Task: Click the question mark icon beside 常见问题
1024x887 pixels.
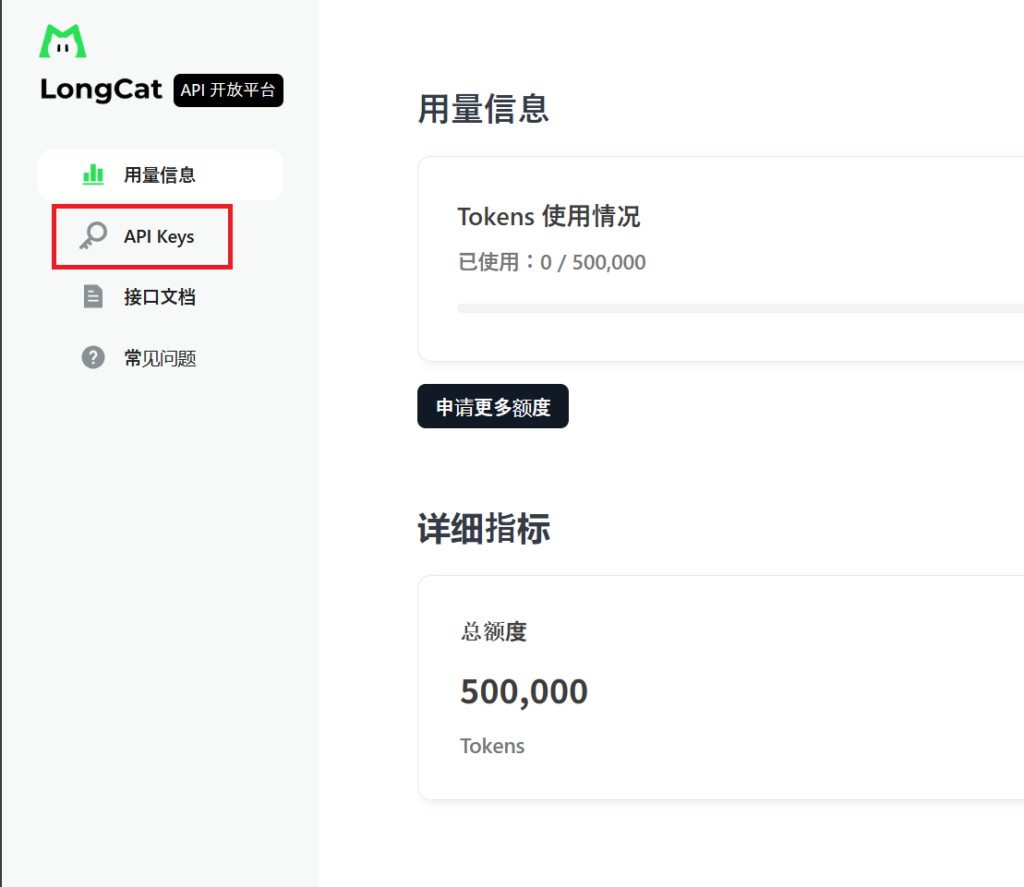Action: tap(92, 357)
